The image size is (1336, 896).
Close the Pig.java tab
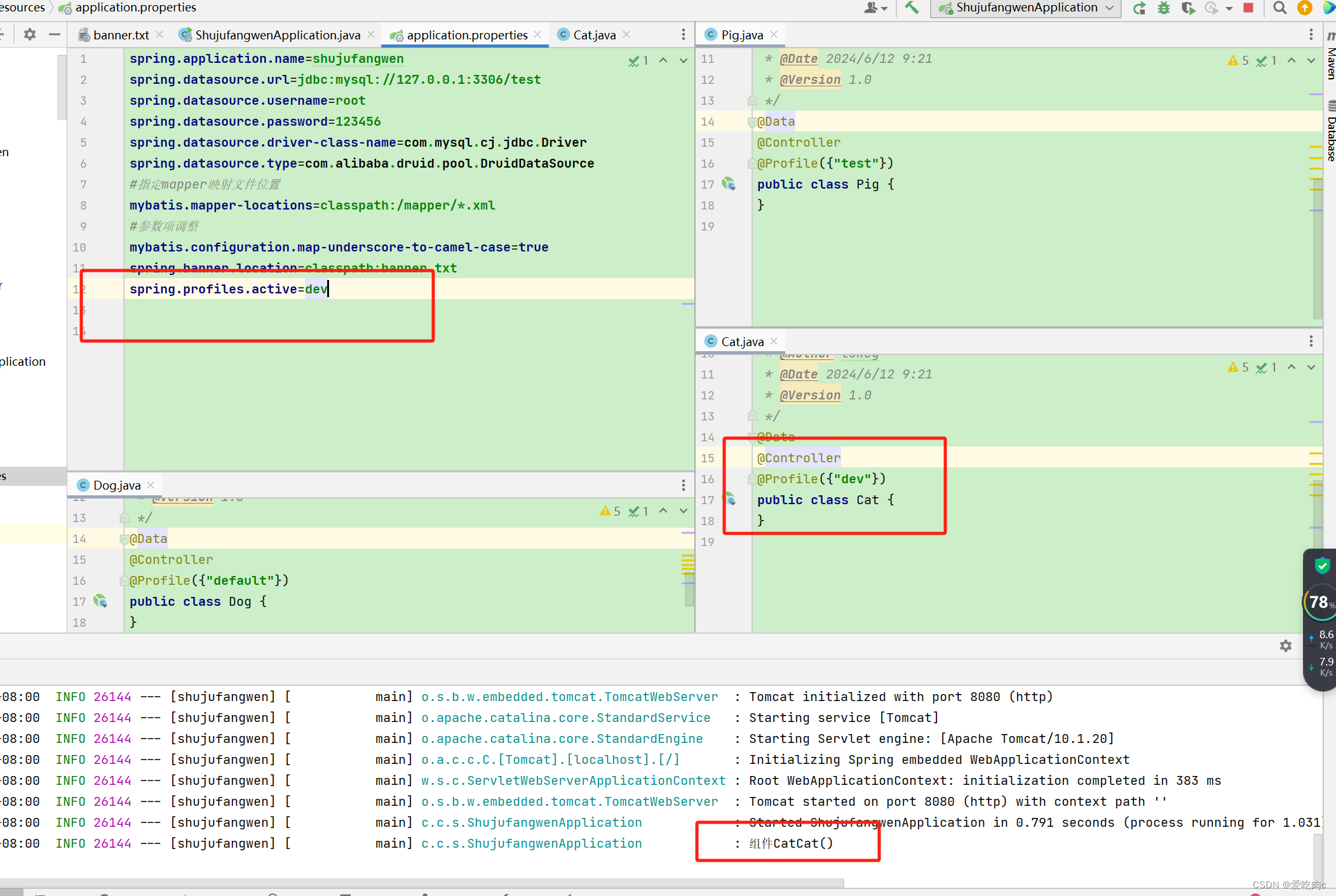tap(774, 34)
